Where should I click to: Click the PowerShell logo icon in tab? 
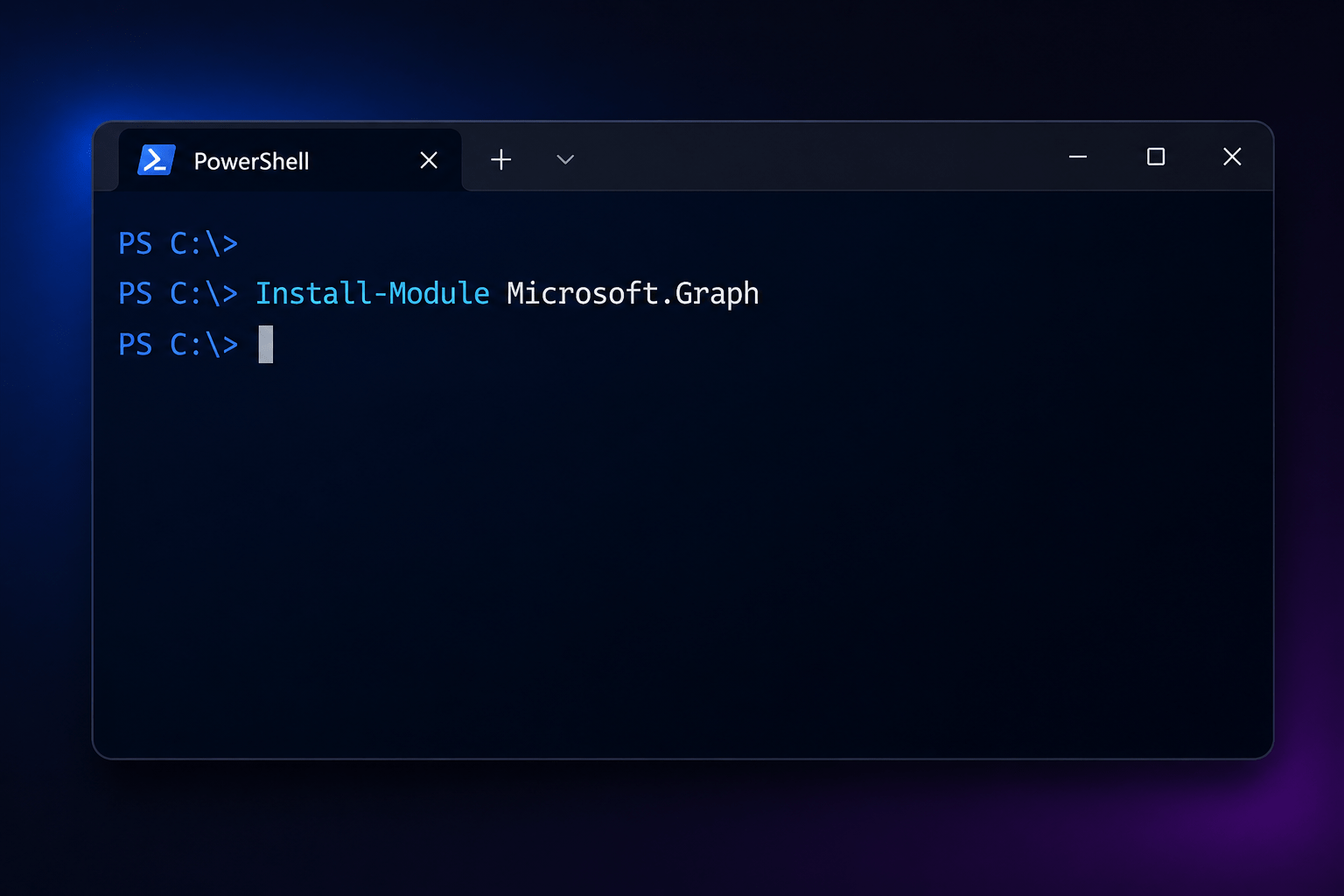coord(157,160)
